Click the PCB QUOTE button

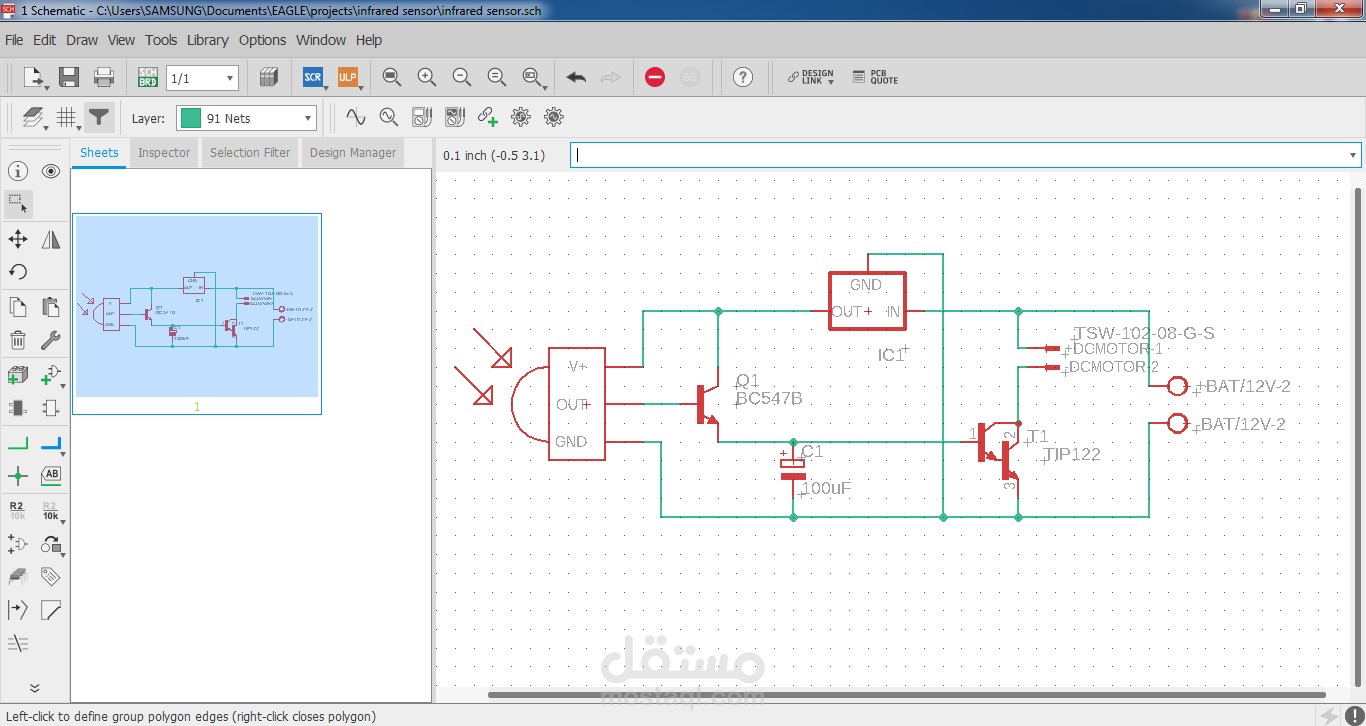click(875, 77)
